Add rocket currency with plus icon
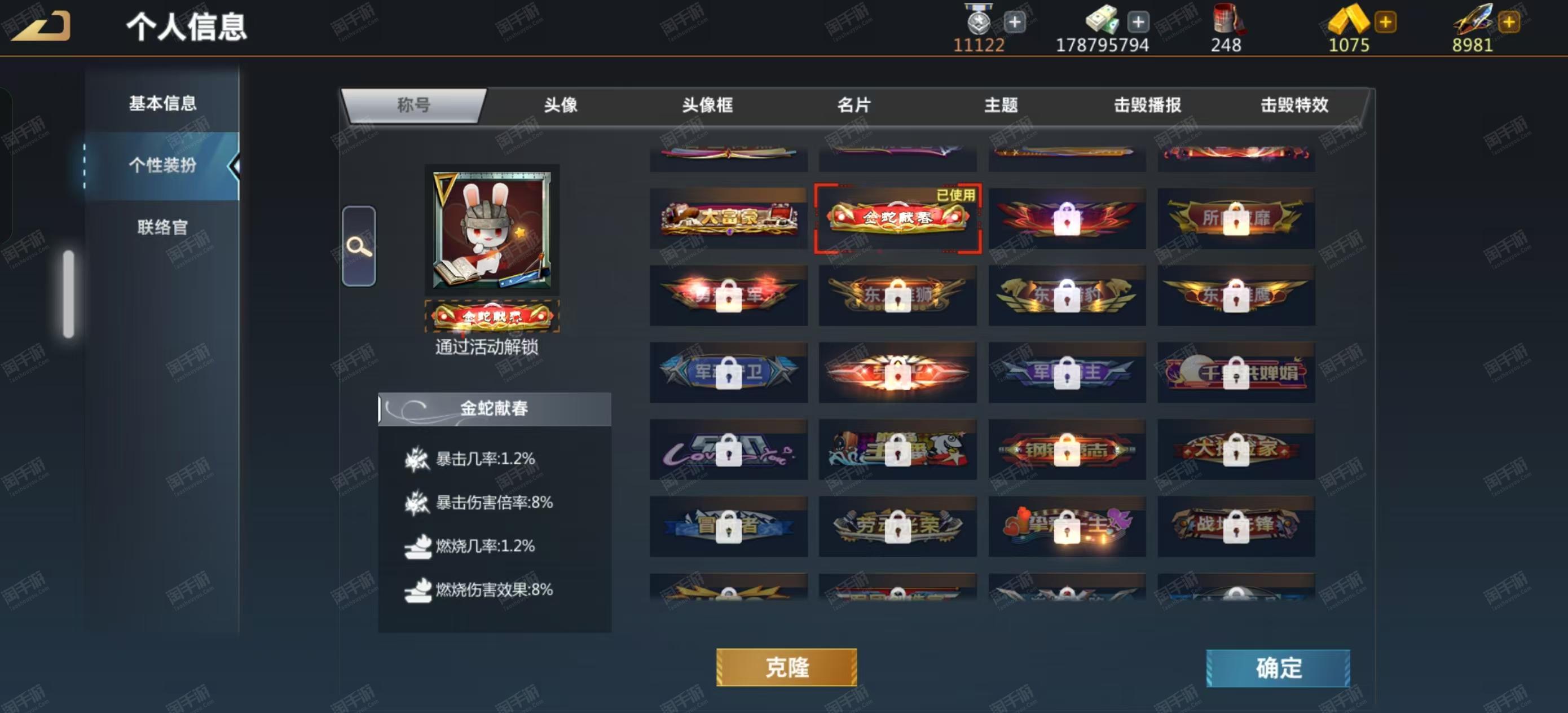 (x=1509, y=23)
